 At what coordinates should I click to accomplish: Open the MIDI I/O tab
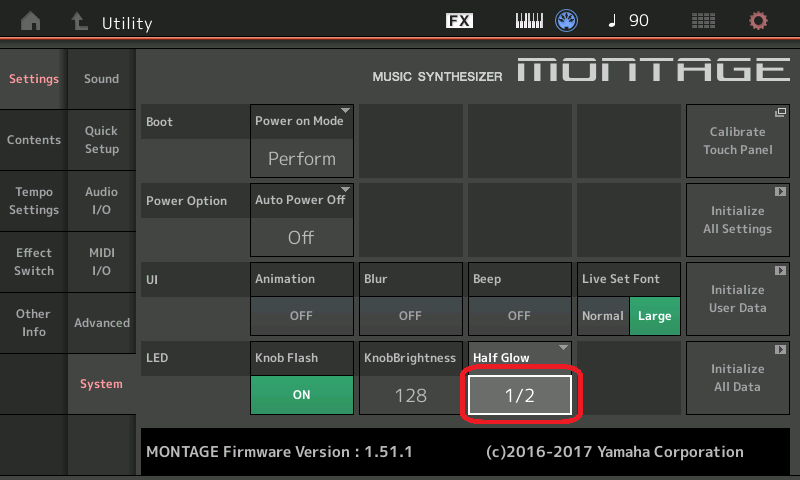click(x=101, y=262)
